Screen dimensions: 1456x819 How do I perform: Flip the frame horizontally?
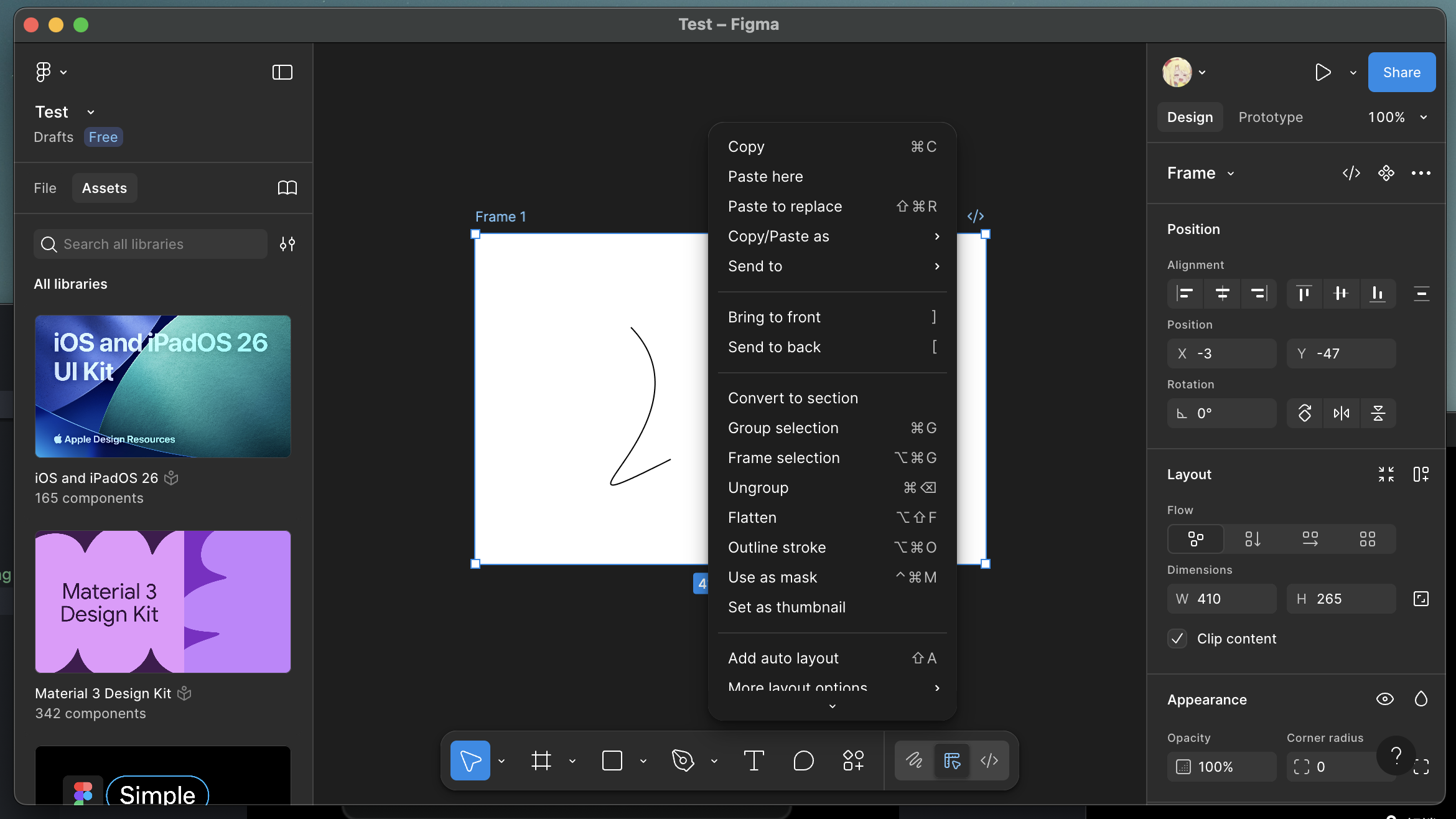1342,413
